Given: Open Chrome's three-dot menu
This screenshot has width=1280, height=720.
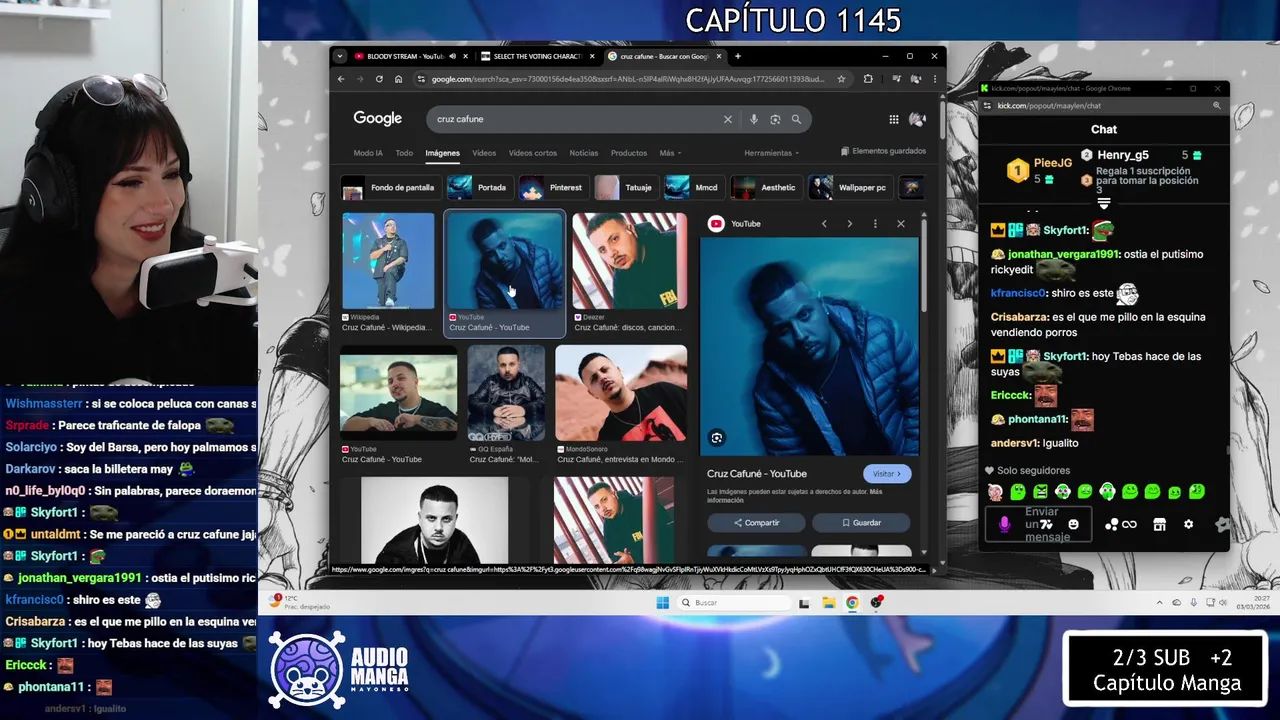Looking at the screenshot, I should click(x=935, y=79).
